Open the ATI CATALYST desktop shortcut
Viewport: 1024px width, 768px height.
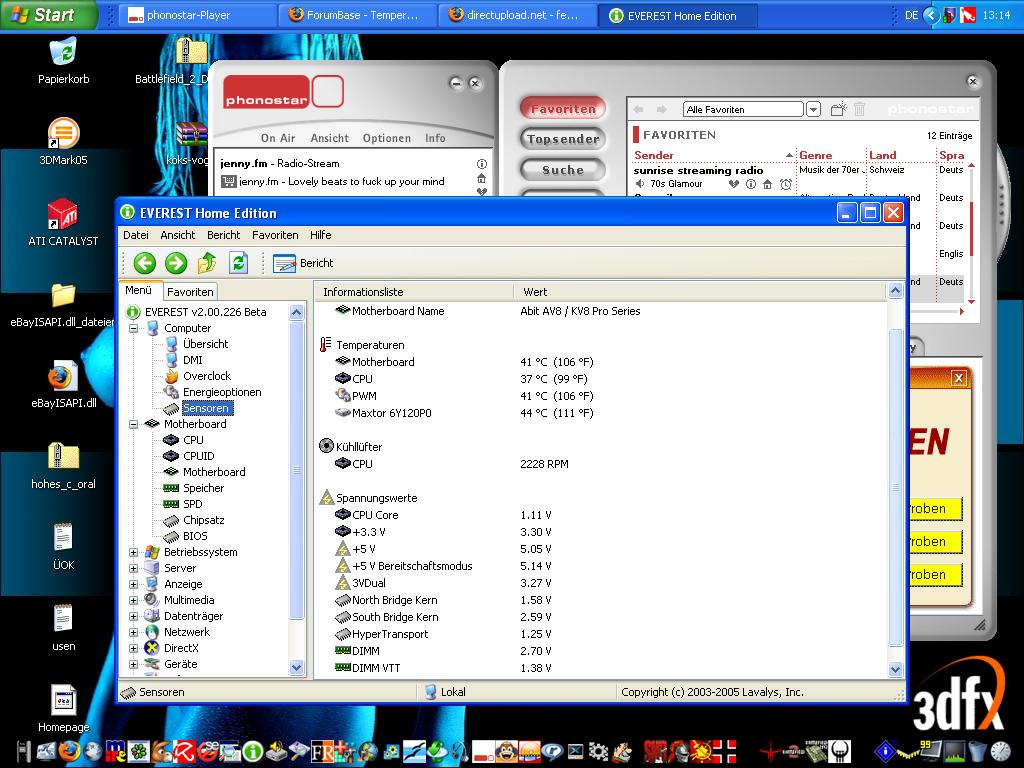(x=63, y=223)
